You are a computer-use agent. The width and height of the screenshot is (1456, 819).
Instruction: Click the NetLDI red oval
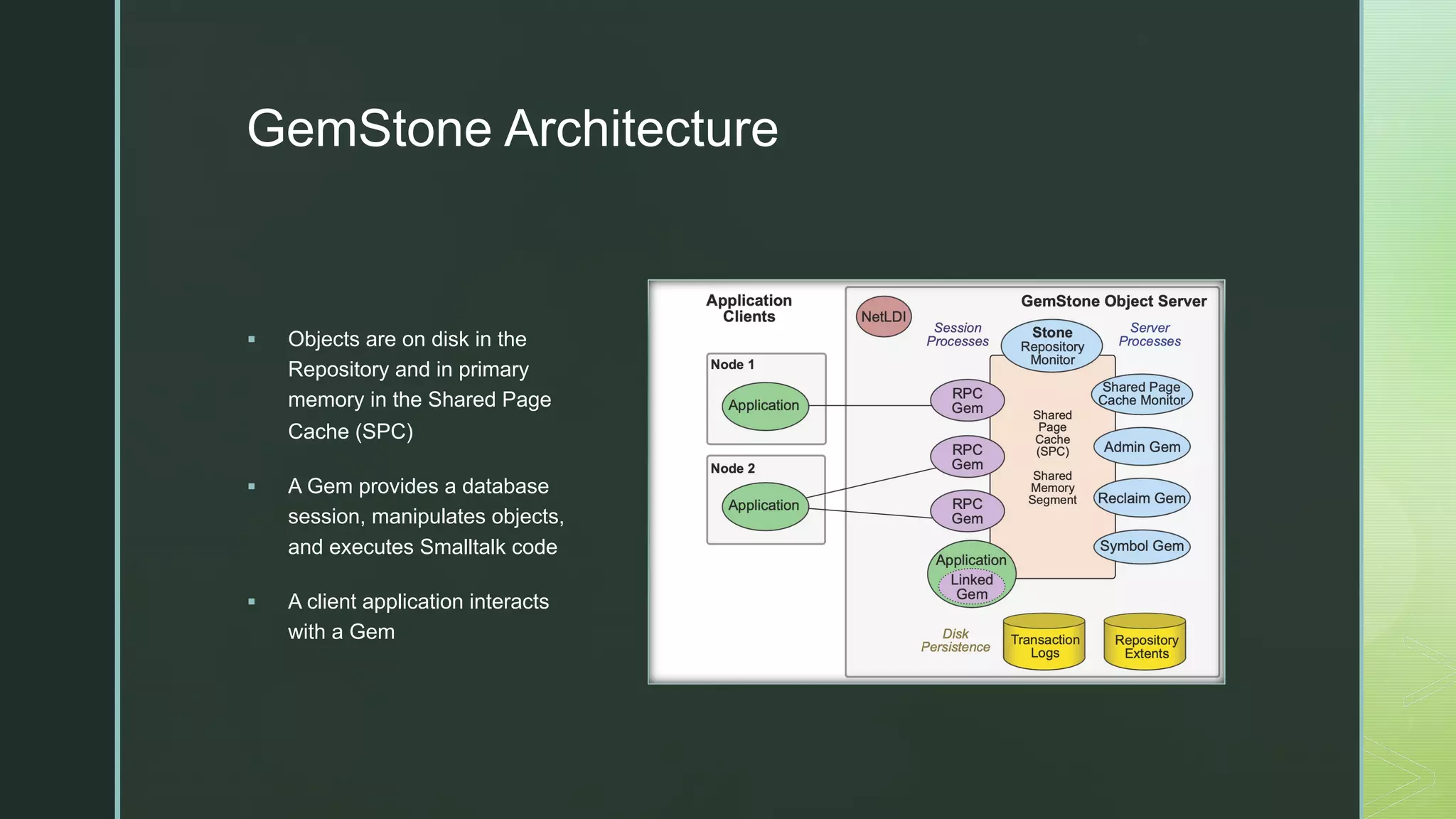pos(884,317)
